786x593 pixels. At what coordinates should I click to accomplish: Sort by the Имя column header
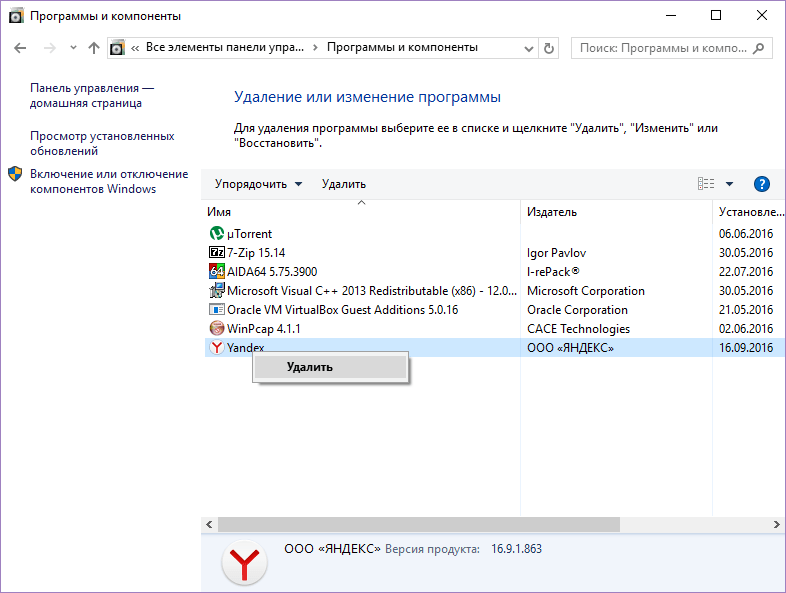coord(361,212)
